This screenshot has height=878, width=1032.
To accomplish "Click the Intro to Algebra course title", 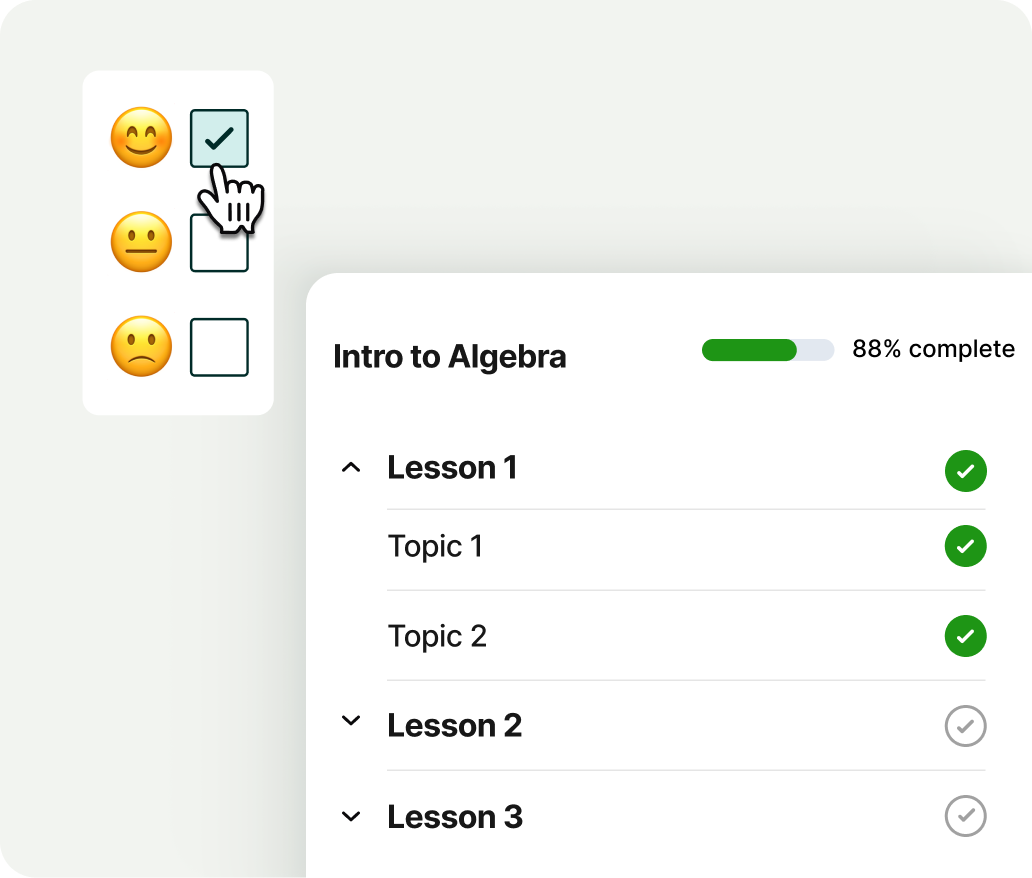I will coord(449,356).
